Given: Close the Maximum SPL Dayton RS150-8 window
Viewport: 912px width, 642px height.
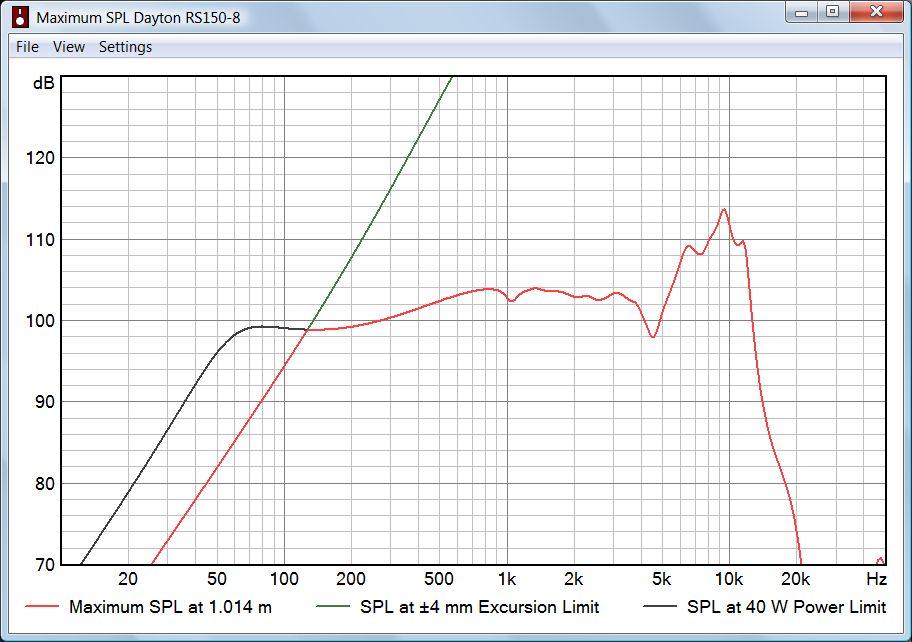Looking at the screenshot, I should coord(877,12).
